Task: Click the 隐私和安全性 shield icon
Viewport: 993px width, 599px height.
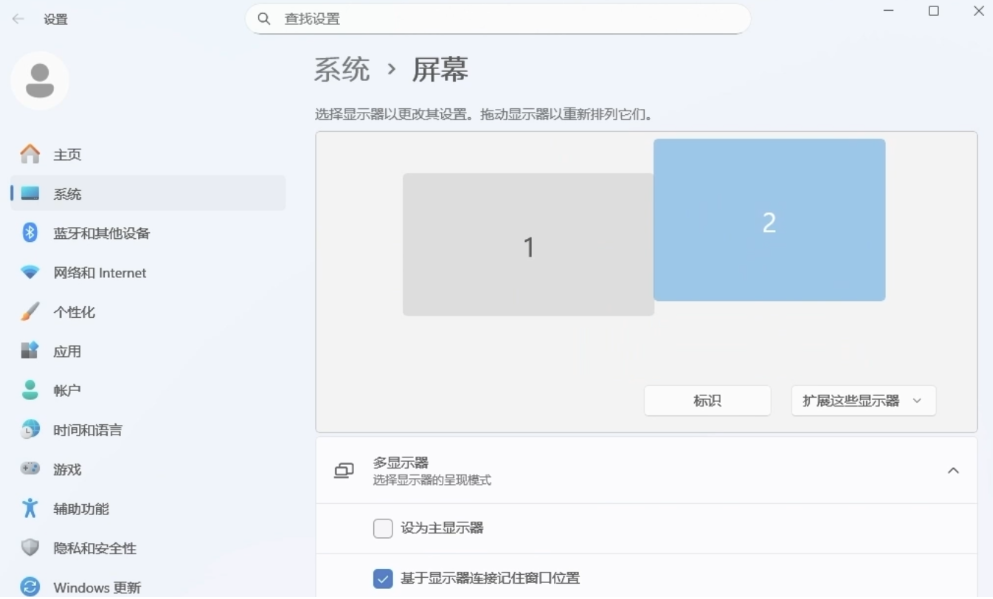Action: click(x=30, y=547)
